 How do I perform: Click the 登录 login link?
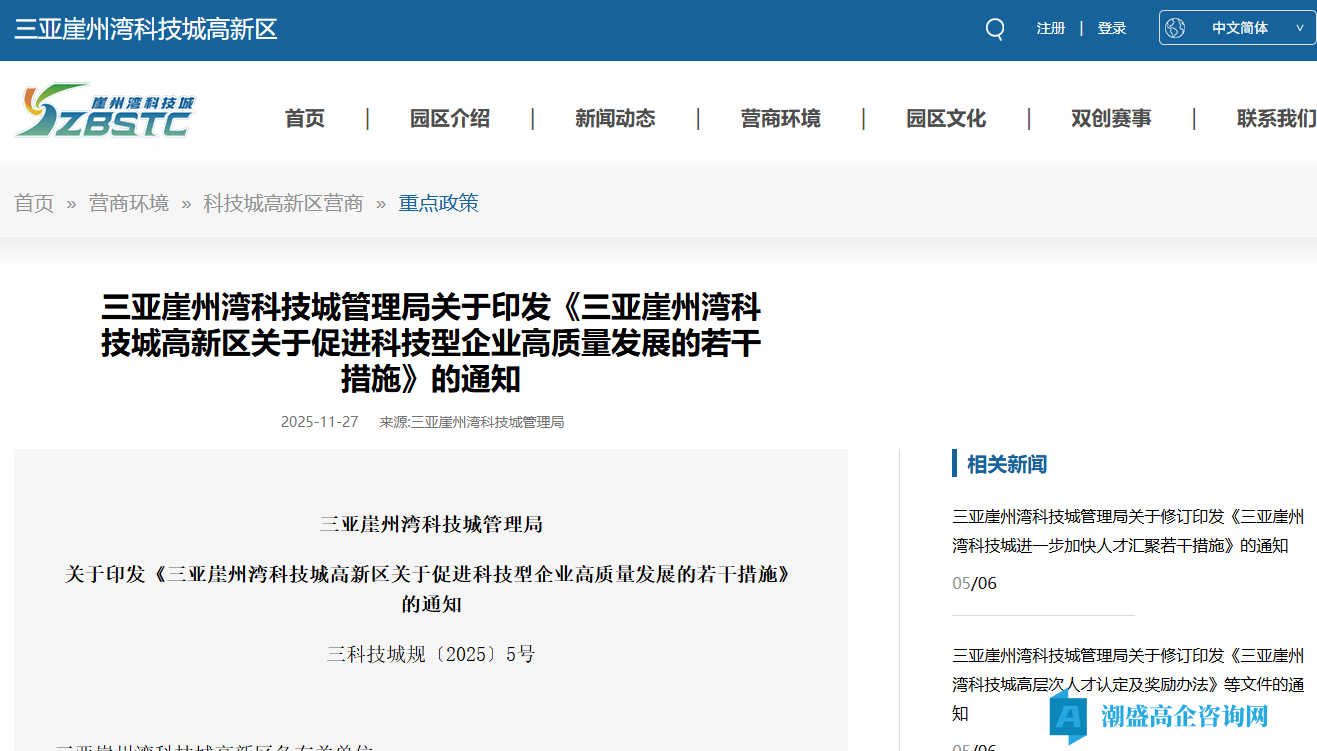pyautogui.click(x=1111, y=28)
